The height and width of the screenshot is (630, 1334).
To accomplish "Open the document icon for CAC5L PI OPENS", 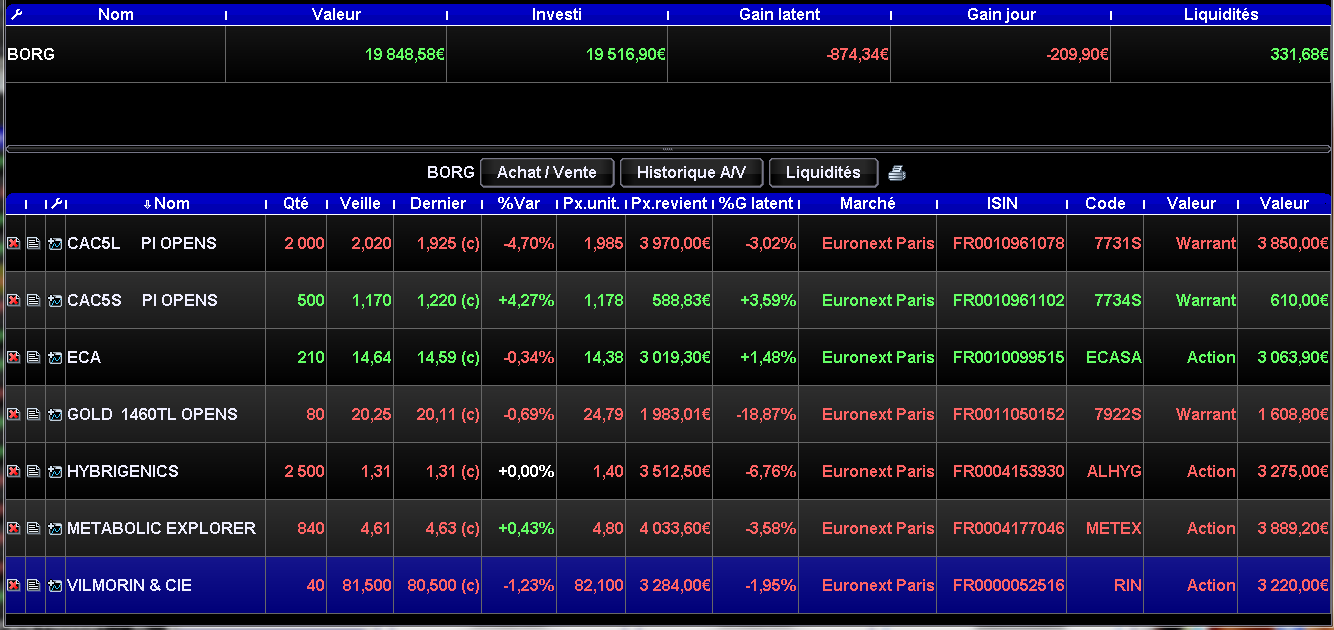I will pos(34,243).
